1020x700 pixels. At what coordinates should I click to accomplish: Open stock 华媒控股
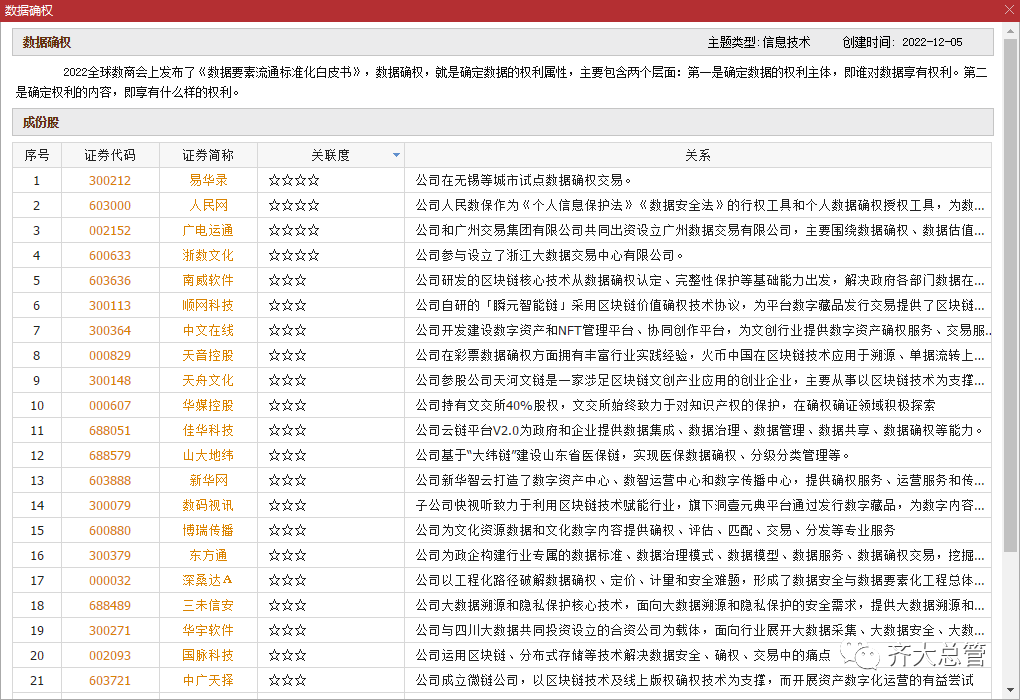[208, 405]
